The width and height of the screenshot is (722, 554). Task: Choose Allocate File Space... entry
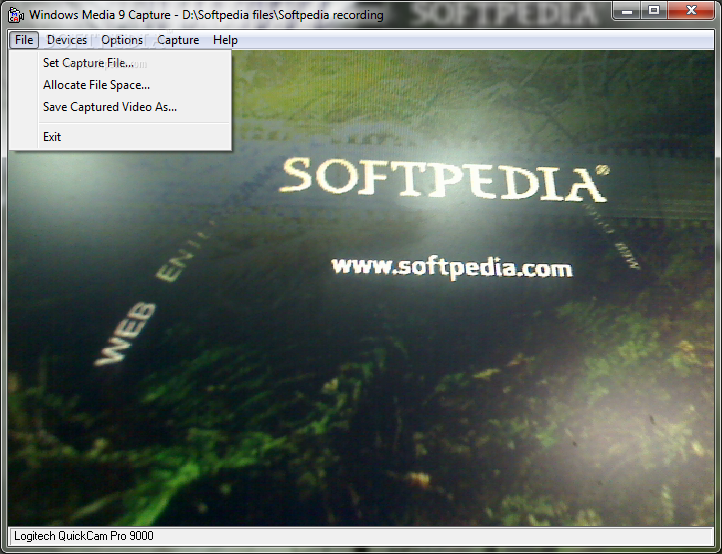point(120,85)
